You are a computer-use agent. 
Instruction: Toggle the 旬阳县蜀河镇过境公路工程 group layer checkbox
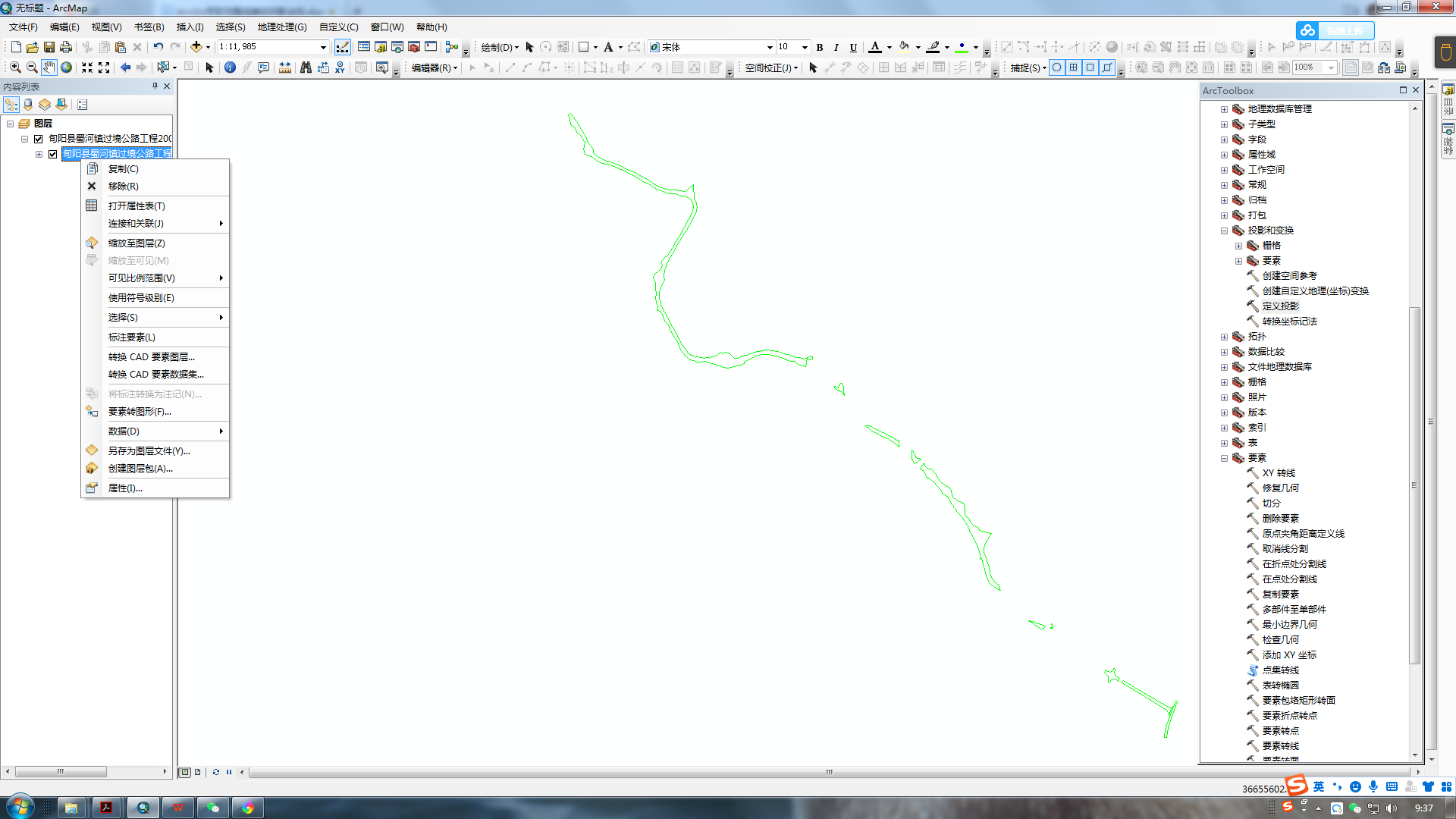point(39,139)
